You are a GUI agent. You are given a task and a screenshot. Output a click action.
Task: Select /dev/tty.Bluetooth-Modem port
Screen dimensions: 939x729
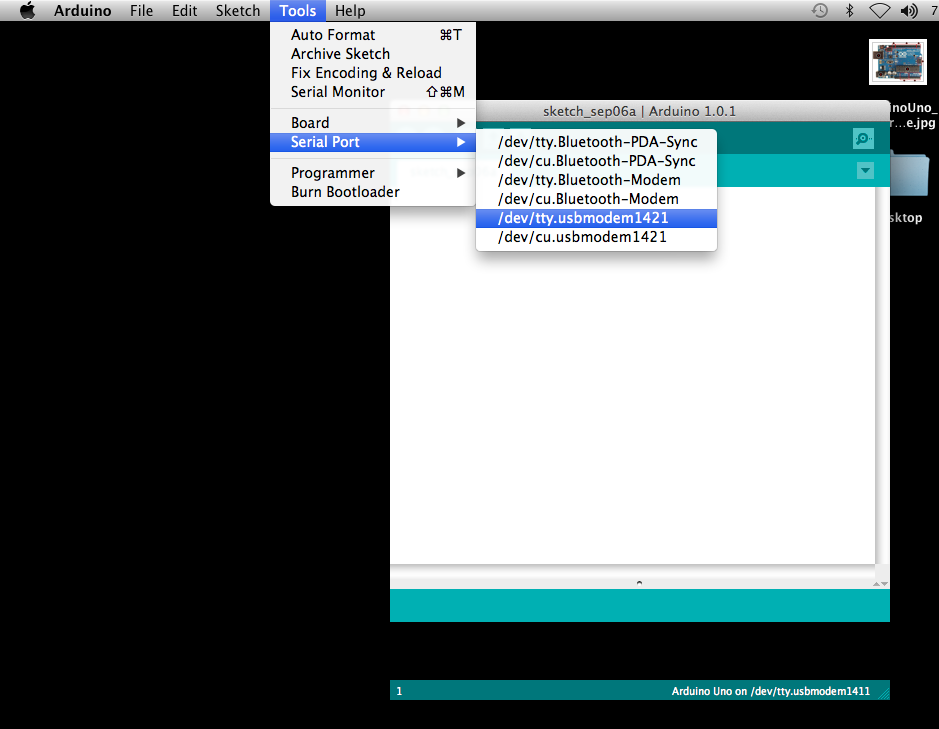596,180
